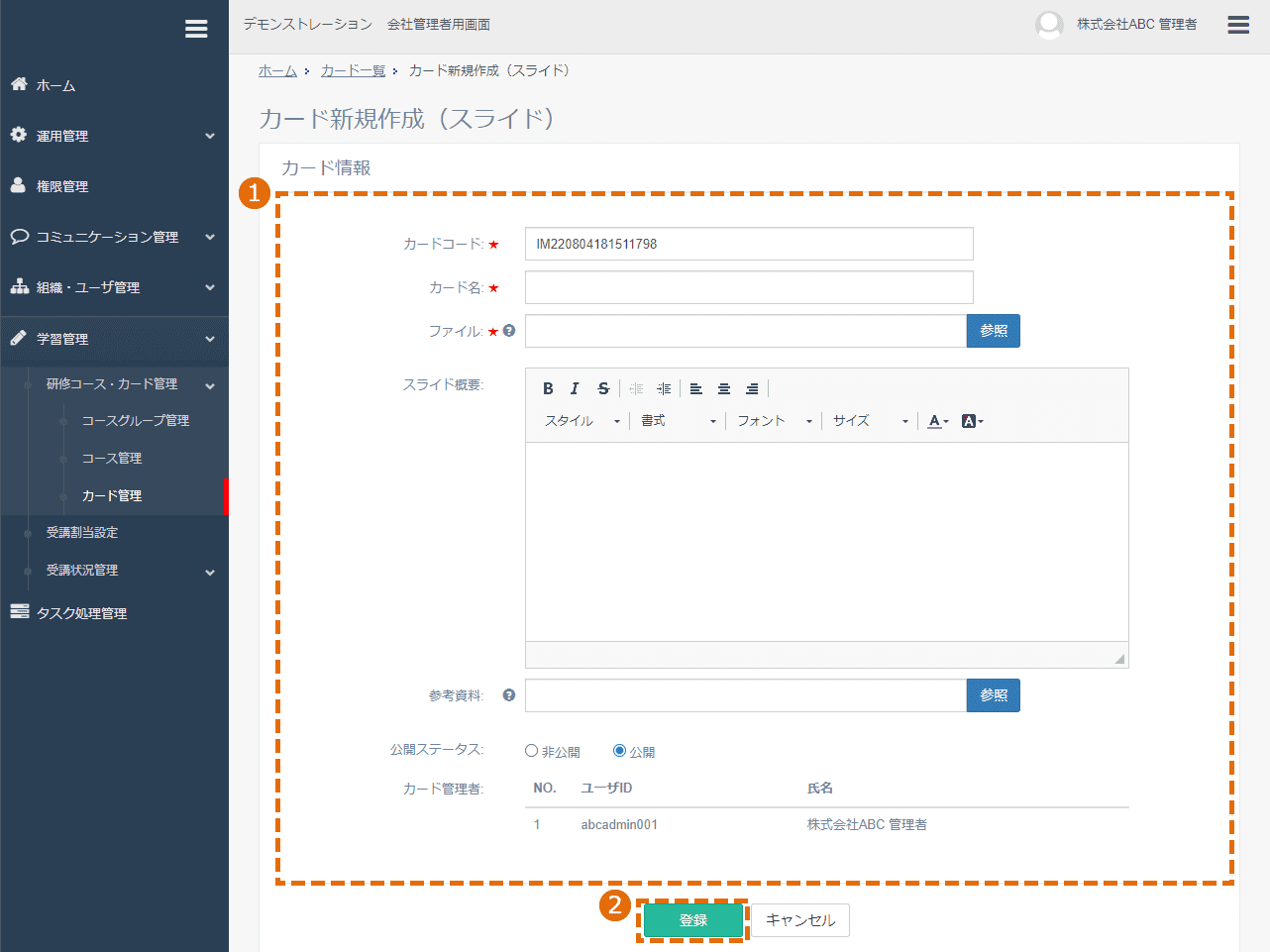The image size is (1270, 952).
Task: Expand 組織・ユーザ管理 menu chevron
Action: click(210, 287)
